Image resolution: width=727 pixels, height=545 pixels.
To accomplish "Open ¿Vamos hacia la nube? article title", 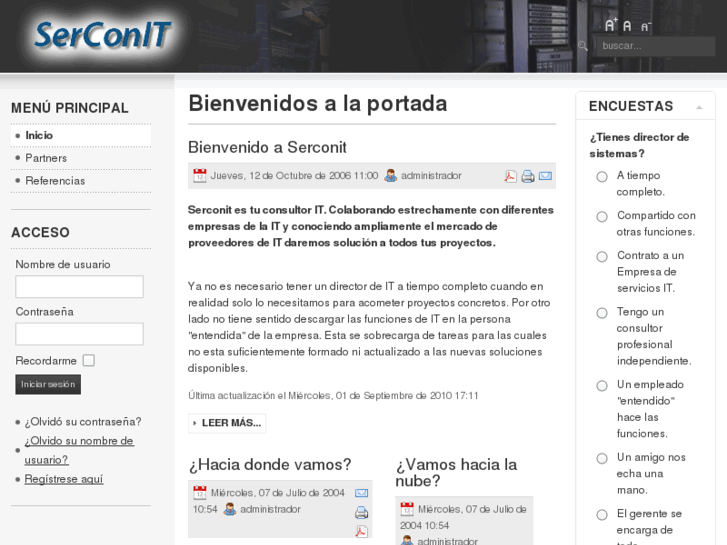I will 456,473.
